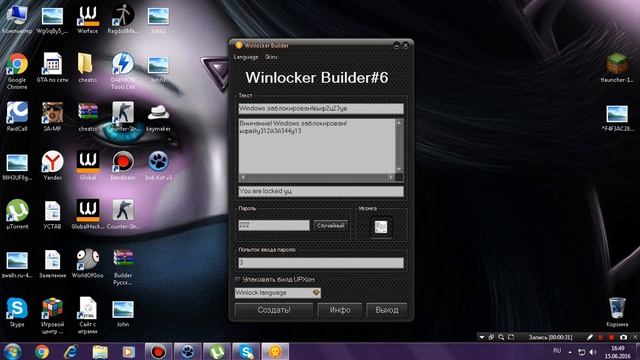Select the Warface desktop icon
The height and width of the screenshot is (360, 640).
click(88, 19)
